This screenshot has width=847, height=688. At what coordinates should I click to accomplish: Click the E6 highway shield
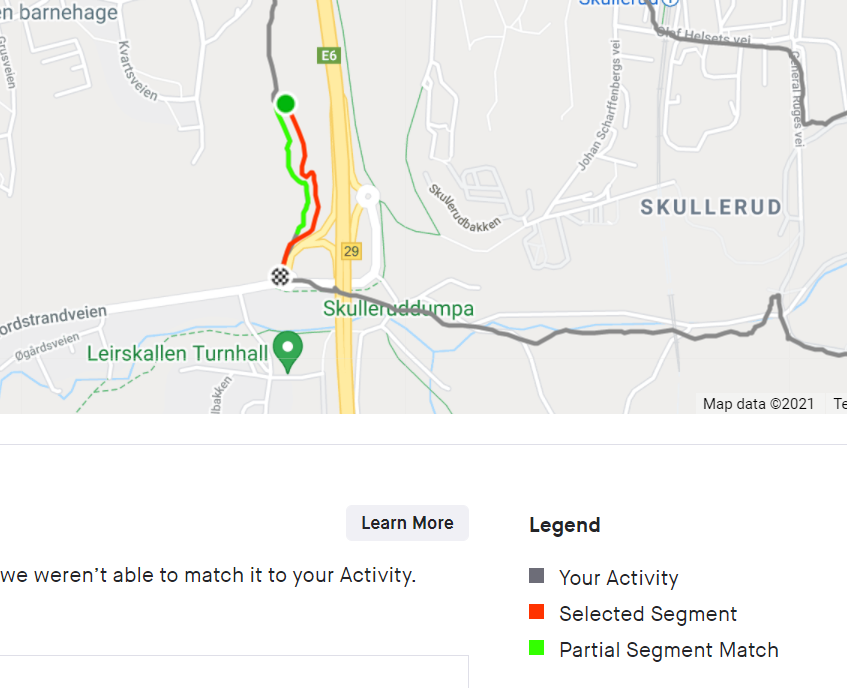click(329, 56)
